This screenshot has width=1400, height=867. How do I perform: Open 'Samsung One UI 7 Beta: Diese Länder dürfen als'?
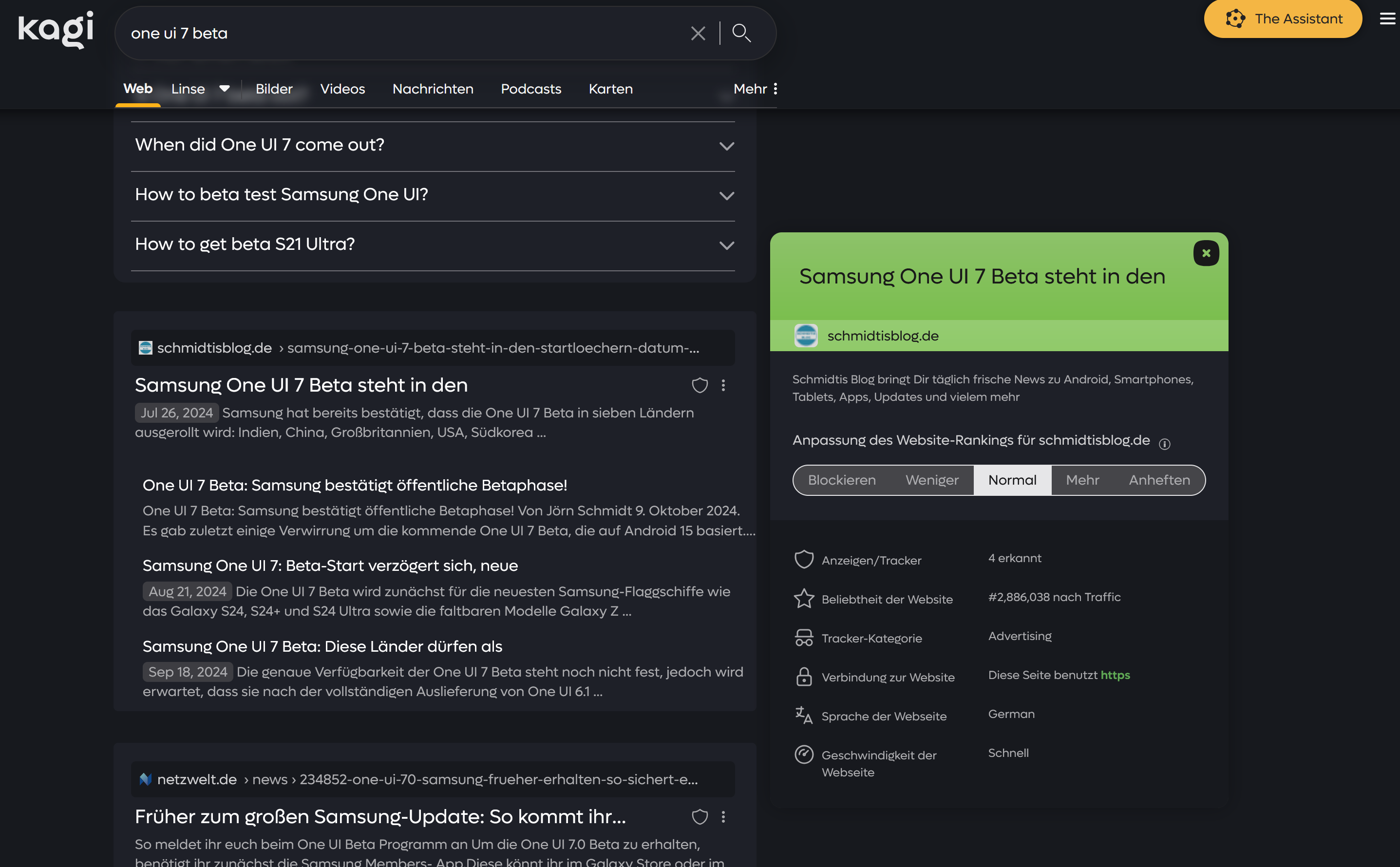point(322,646)
